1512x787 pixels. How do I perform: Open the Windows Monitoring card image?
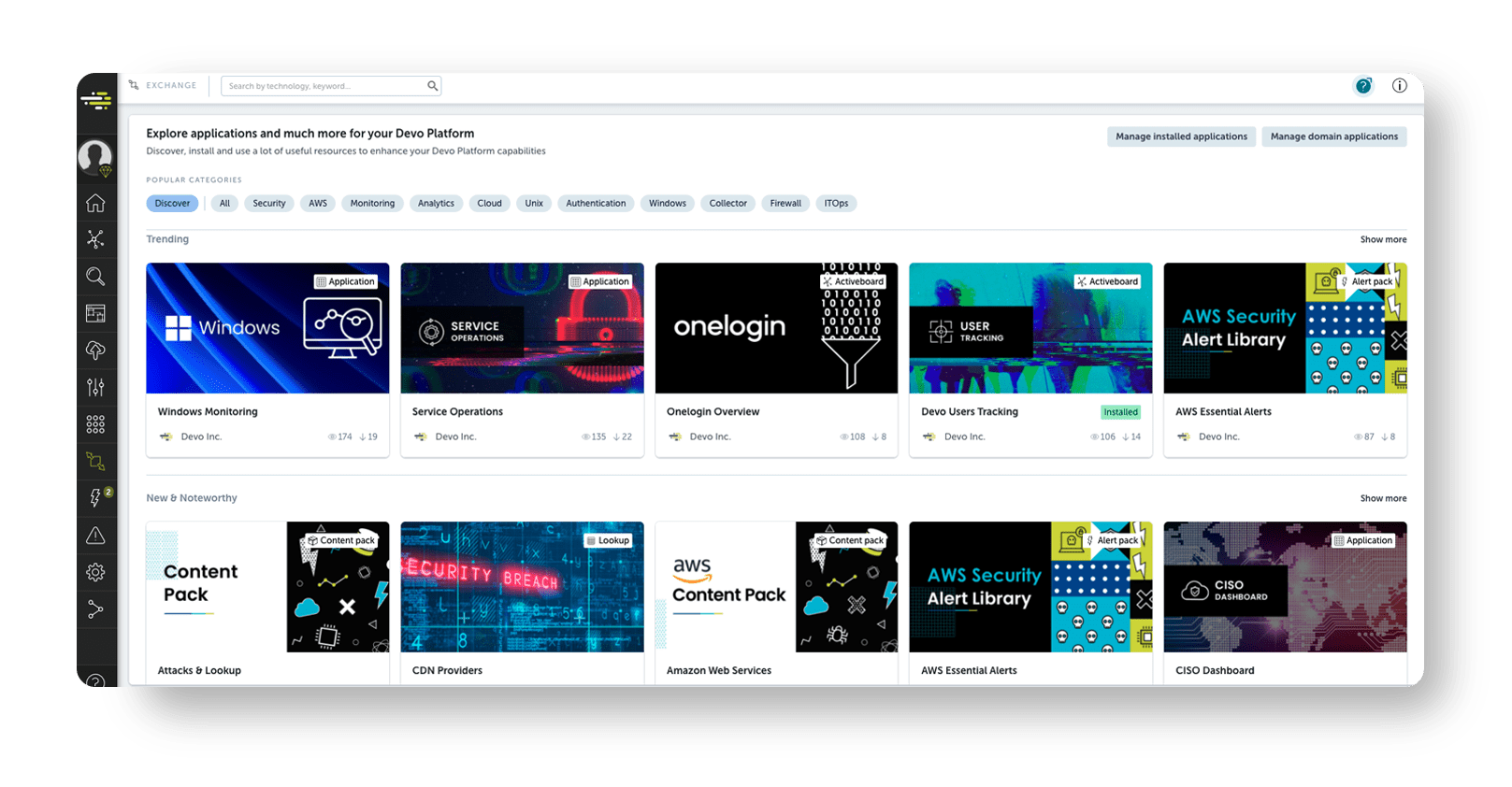tap(267, 328)
